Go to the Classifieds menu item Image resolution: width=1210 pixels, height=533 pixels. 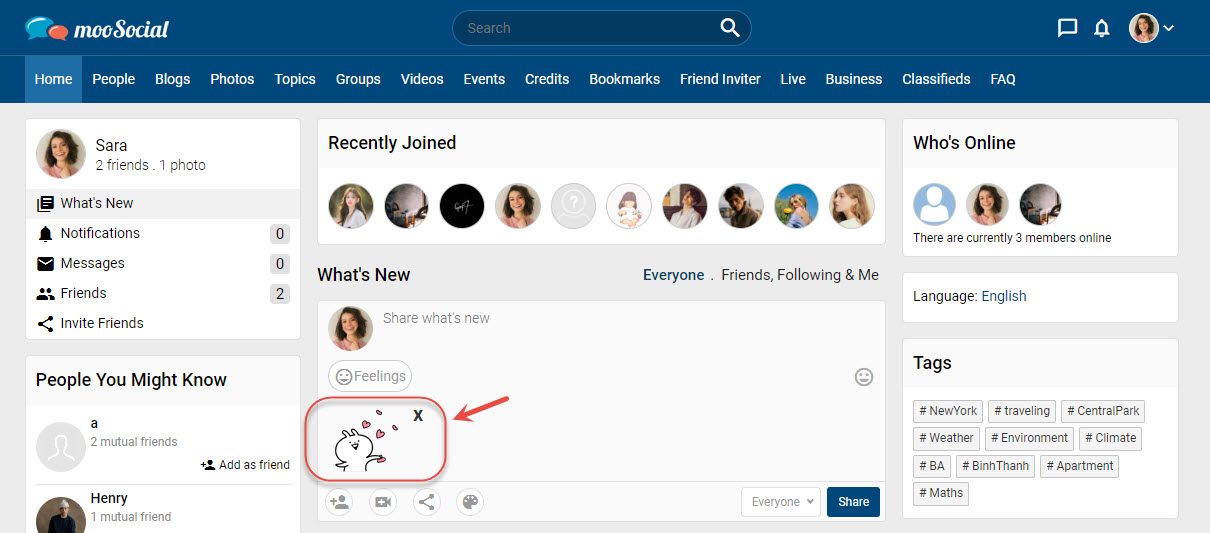(936, 79)
